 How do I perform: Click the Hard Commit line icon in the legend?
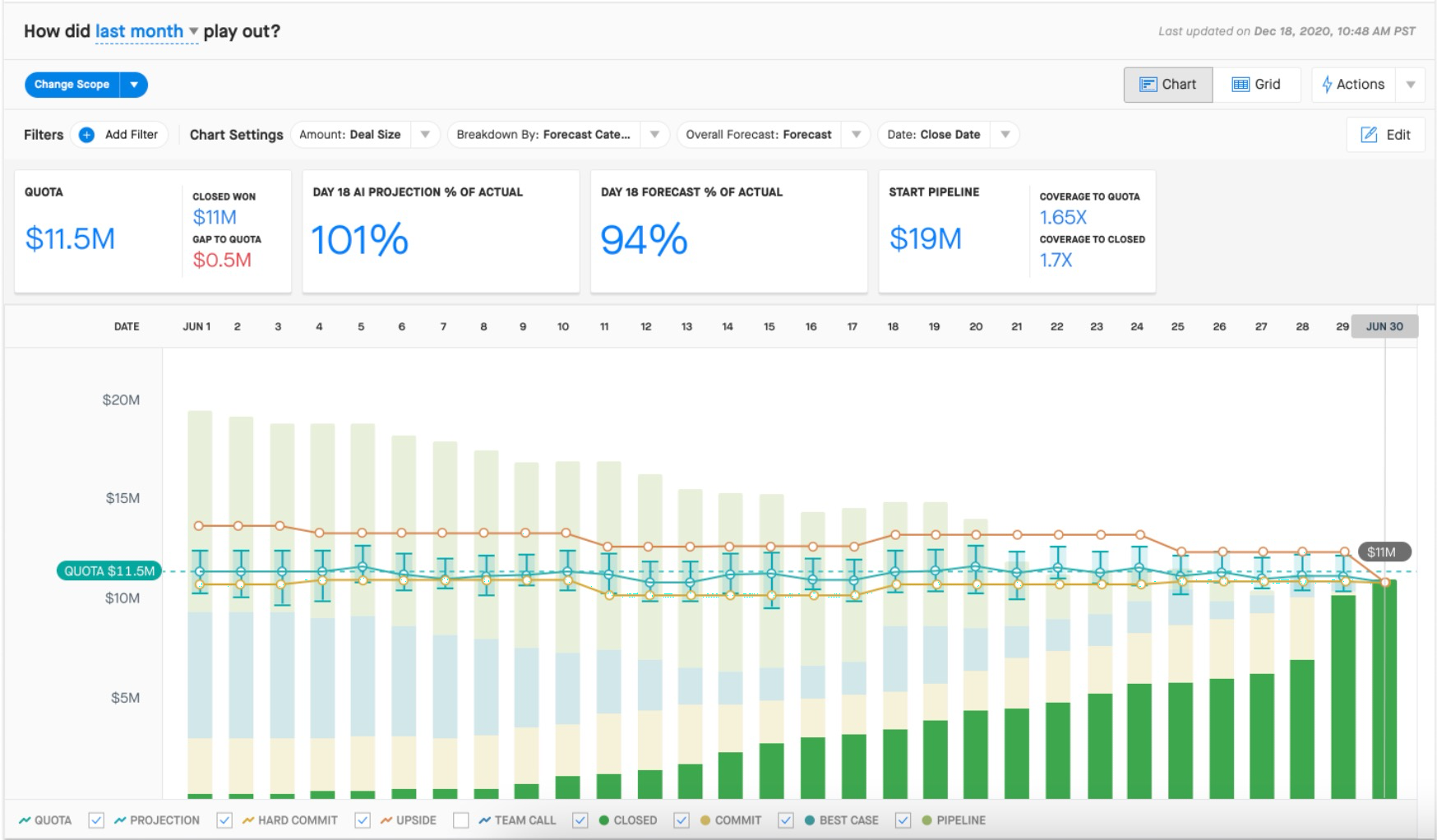248,820
